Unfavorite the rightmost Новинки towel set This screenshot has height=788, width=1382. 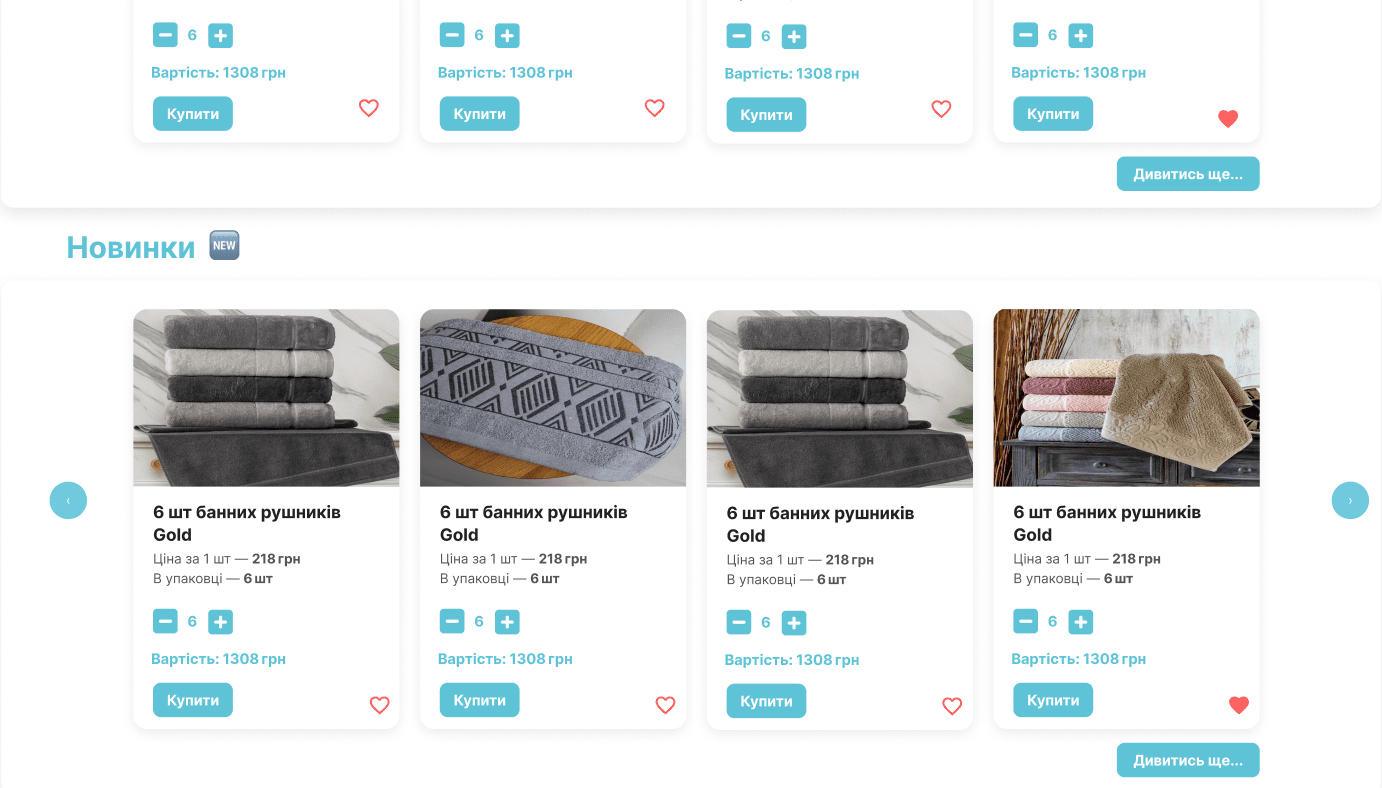click(x=1238, y=704)
